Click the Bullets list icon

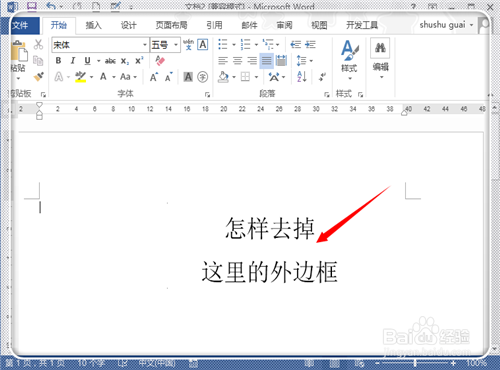click(x=223, y=44)
